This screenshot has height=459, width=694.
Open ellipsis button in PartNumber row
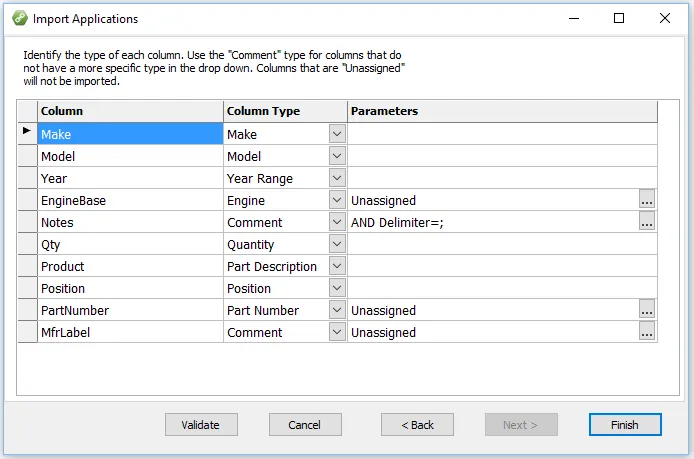pyautogui.click(x=647, y=311)
